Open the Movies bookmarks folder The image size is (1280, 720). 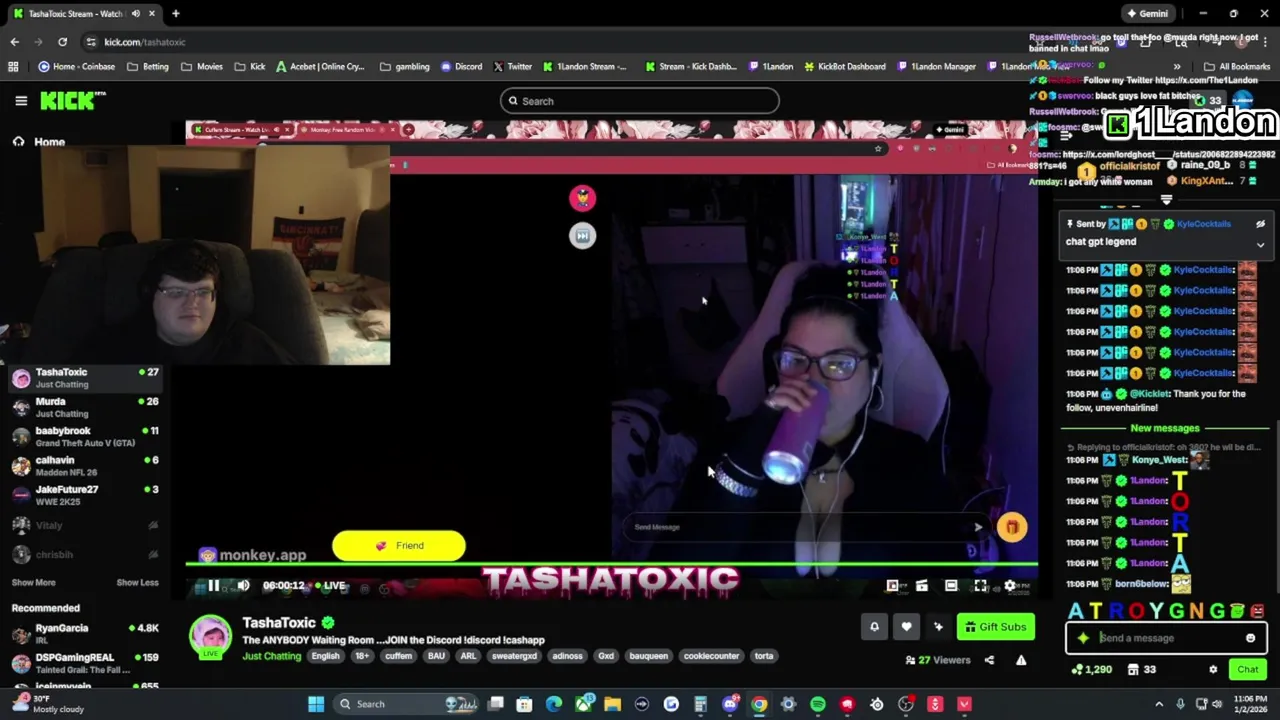pos(201,67)
